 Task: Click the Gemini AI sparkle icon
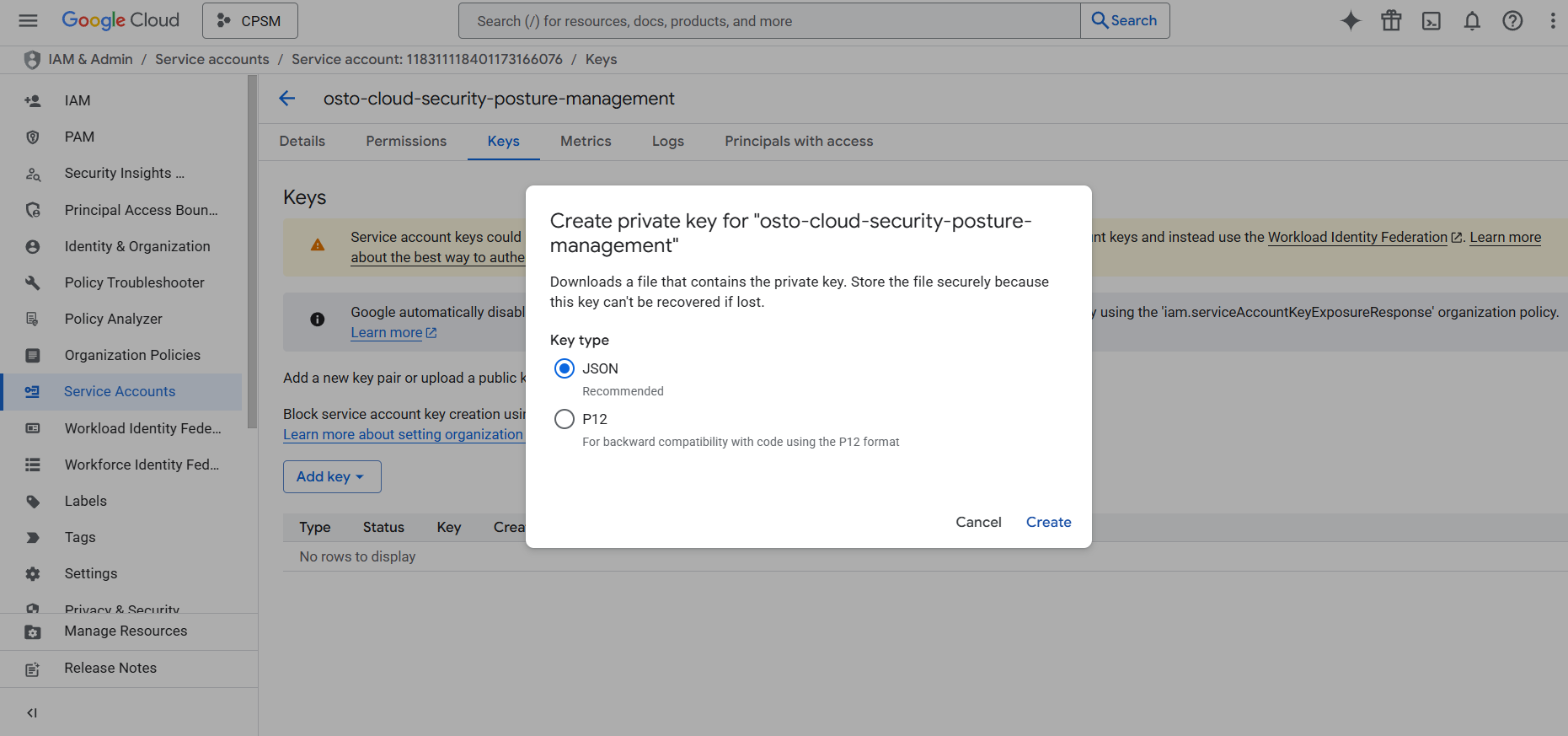(x=1351, y=21)
